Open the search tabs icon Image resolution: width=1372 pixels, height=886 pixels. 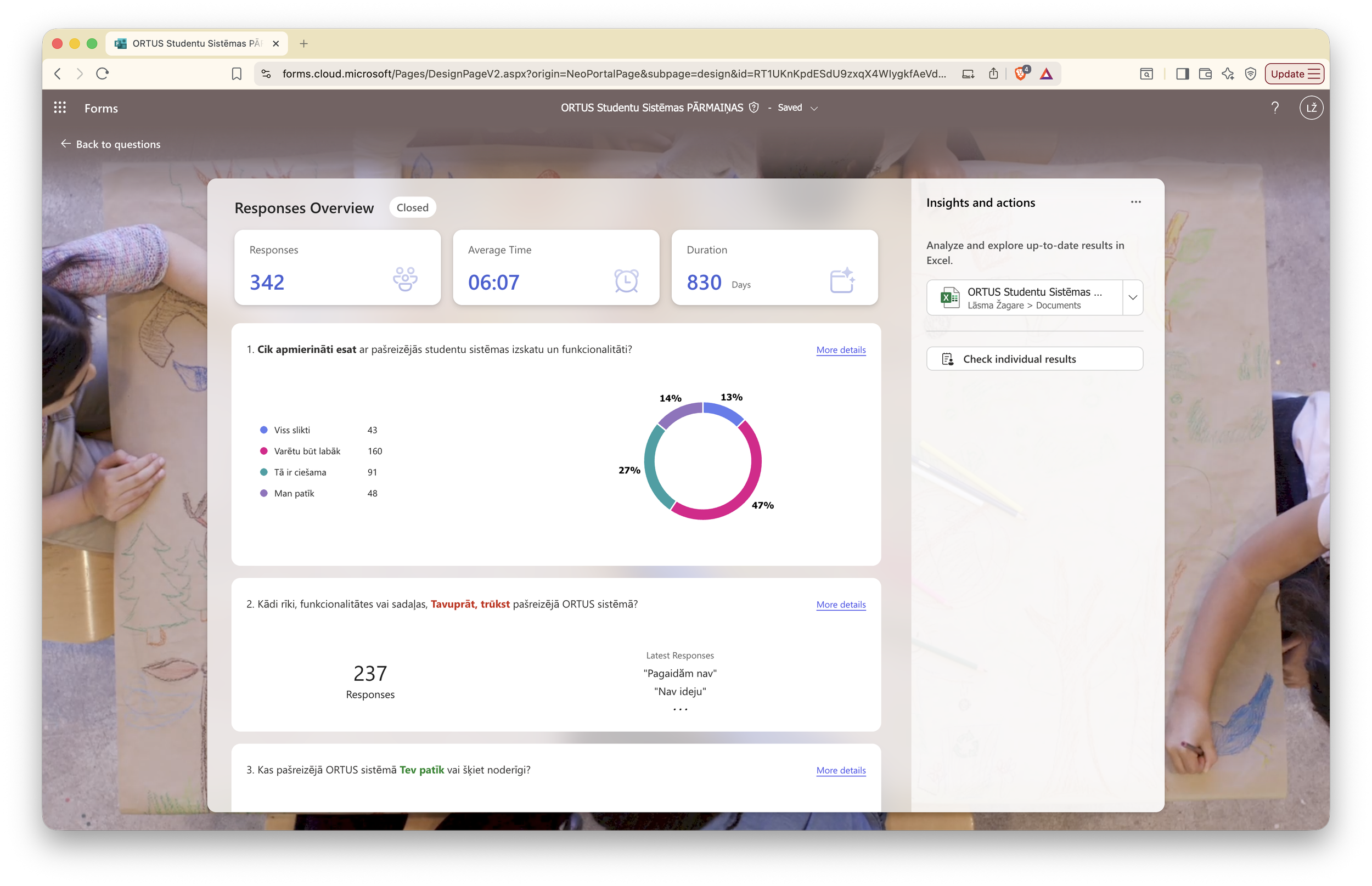click(x=1146, y=74)
